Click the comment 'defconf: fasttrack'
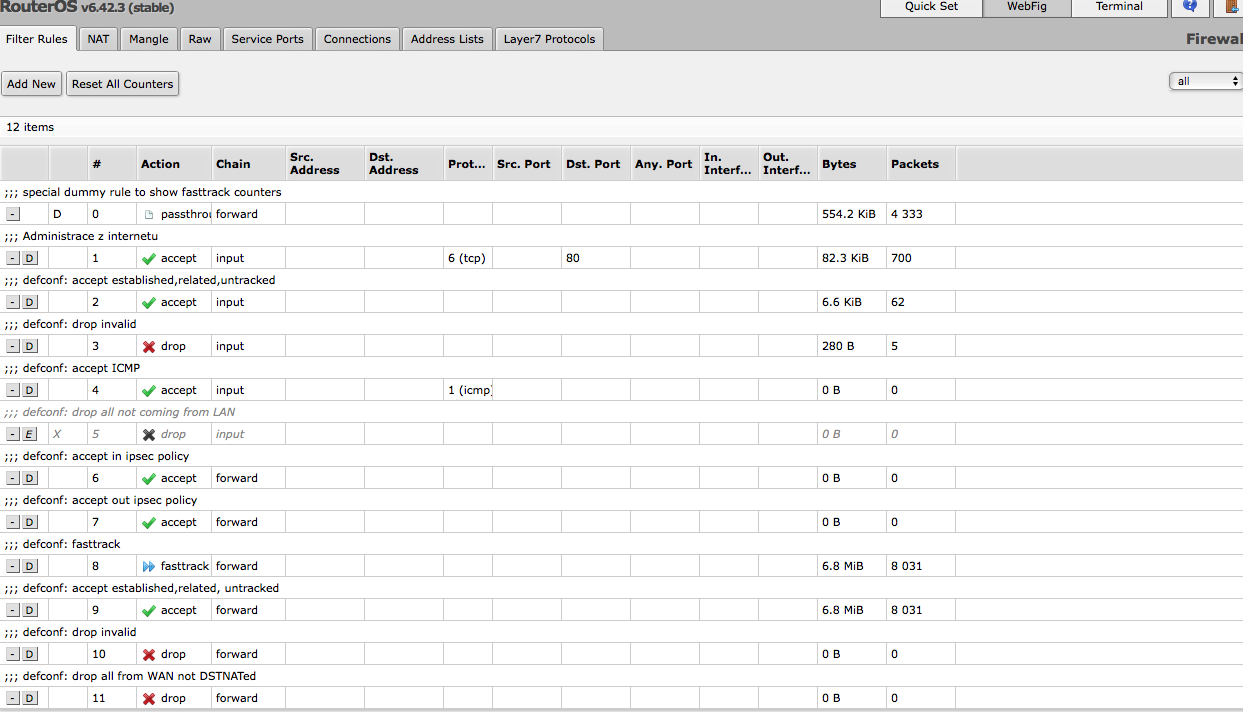Viewport: 1243px width, 712px height. 71,544
